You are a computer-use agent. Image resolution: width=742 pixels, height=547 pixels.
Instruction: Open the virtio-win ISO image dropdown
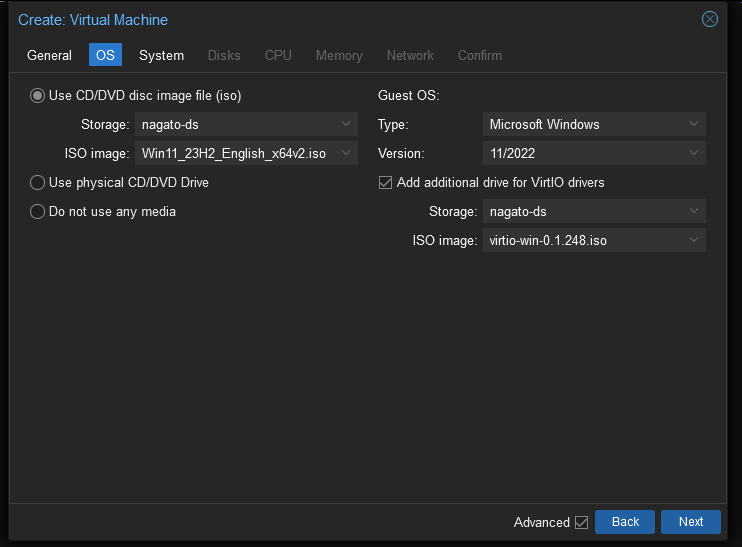pos(694,240)
